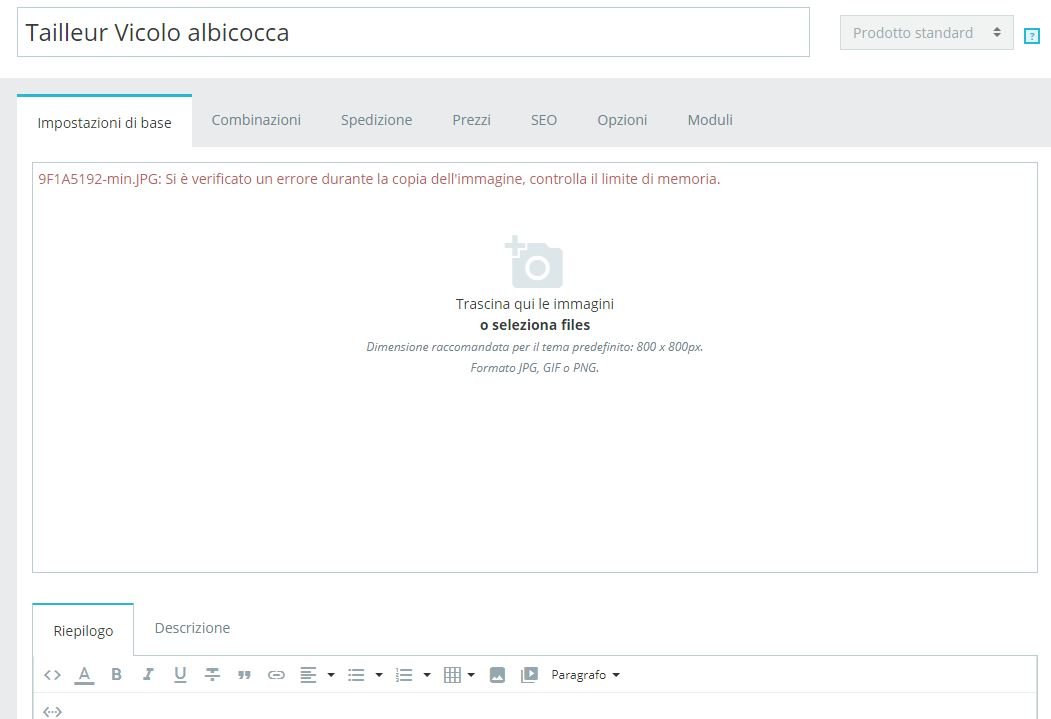Image resolution: width=1051 pixels, height=719 pixels.
Task: Open the Spedizione tab
Action: (x=376, y=120)
